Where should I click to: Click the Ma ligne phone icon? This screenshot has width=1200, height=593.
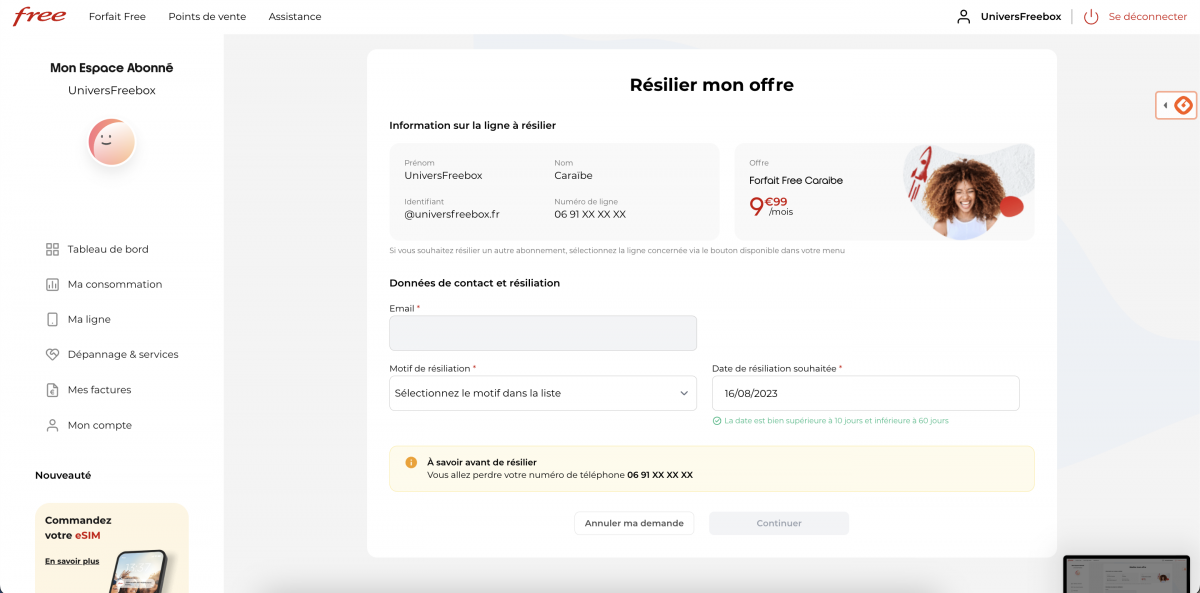click(x=52, y=319)
